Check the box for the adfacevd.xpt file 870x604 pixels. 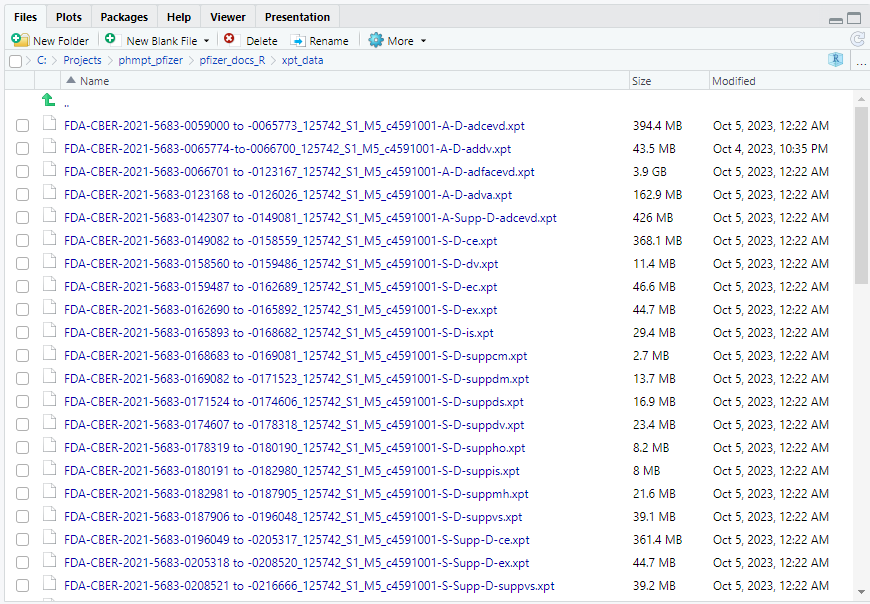22,172
